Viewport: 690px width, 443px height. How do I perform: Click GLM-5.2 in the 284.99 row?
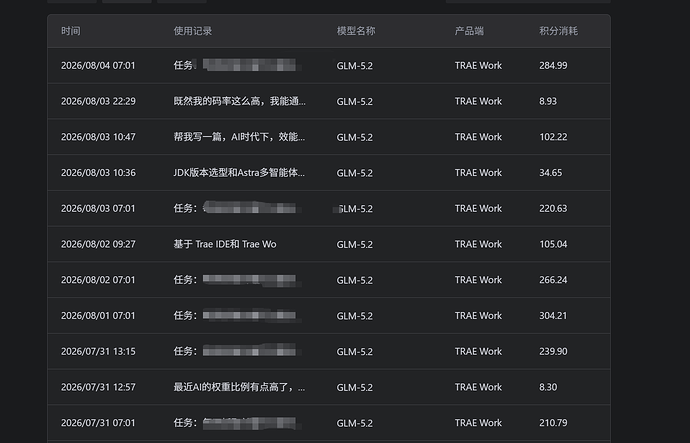point(355,66)
